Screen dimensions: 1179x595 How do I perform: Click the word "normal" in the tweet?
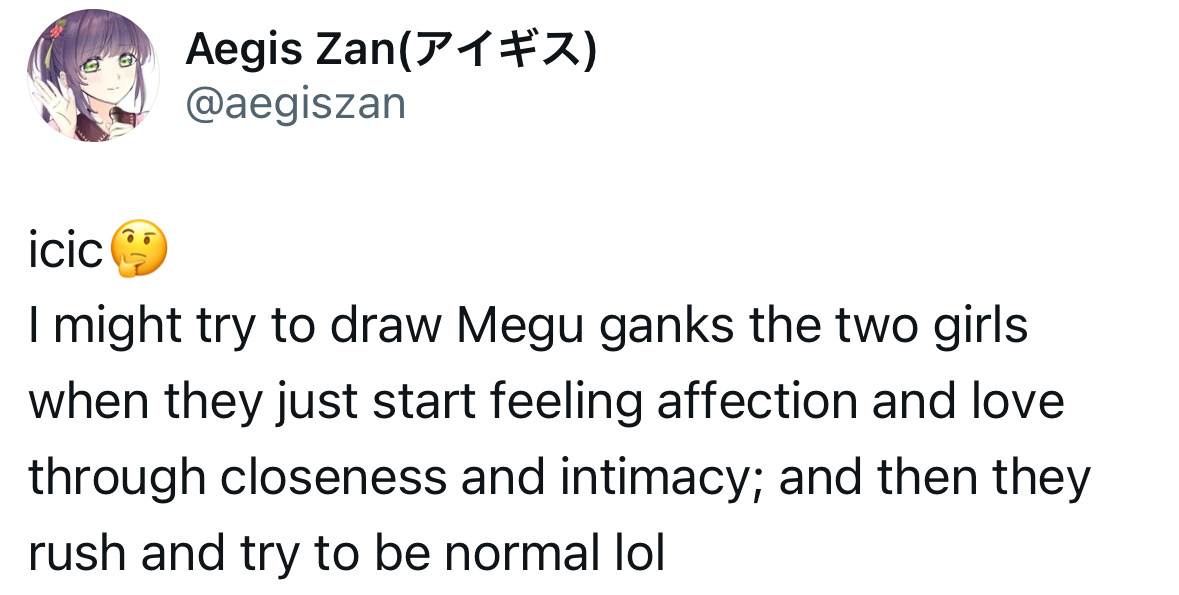(519, 553)
